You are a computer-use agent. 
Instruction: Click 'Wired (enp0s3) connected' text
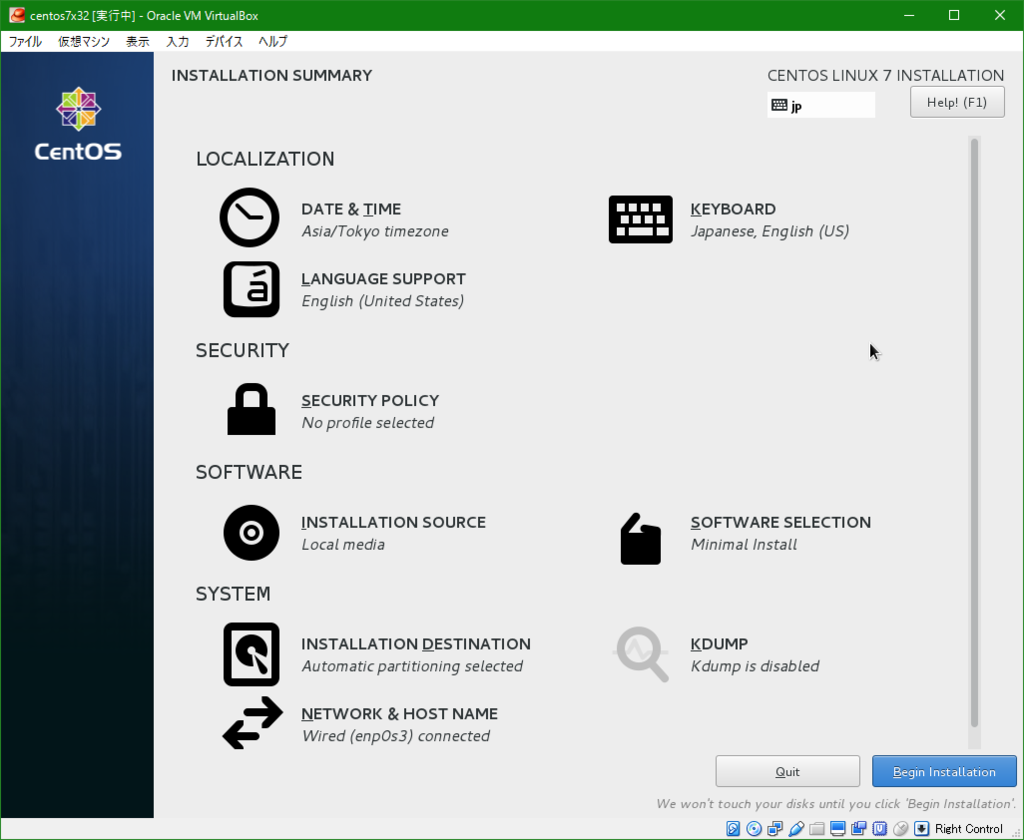point(396,736)
